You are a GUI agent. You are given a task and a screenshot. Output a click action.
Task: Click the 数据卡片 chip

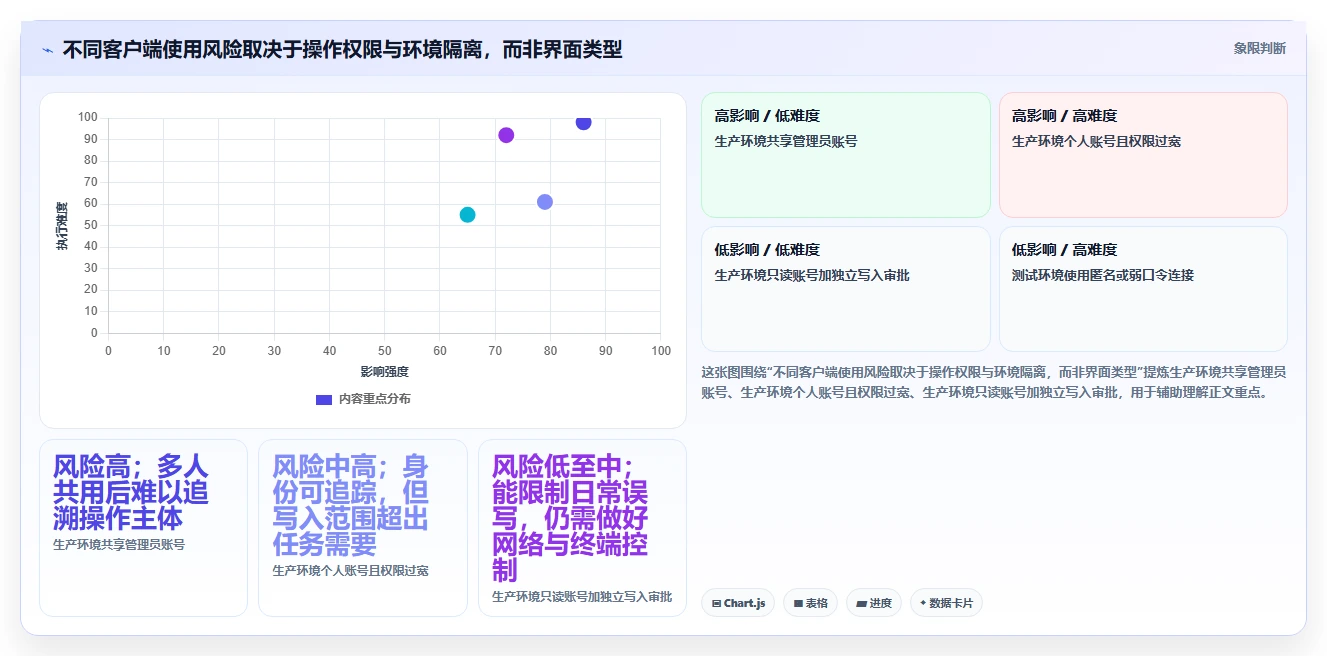tap(946, 603)
